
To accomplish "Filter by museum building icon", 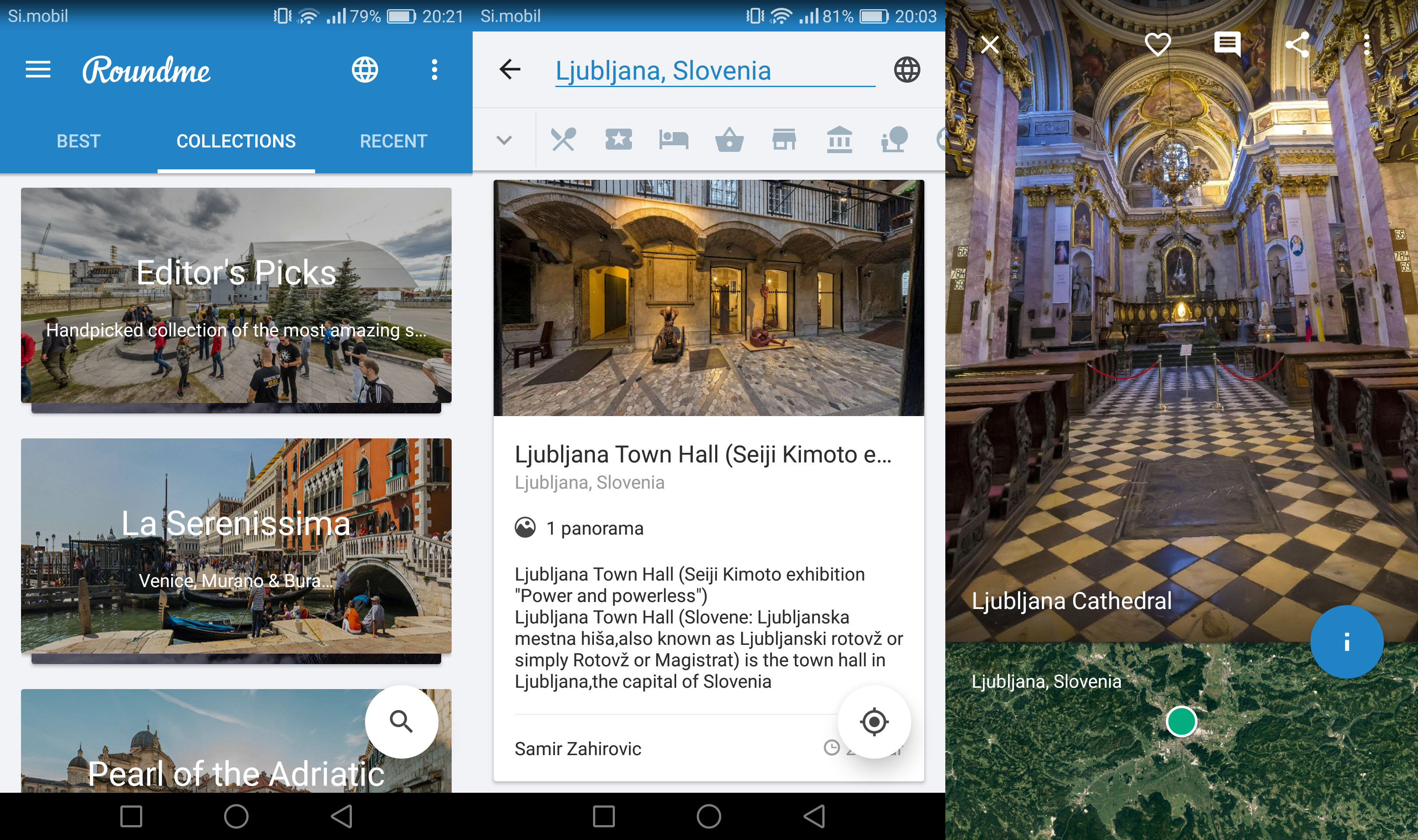I will pos(839,139).
